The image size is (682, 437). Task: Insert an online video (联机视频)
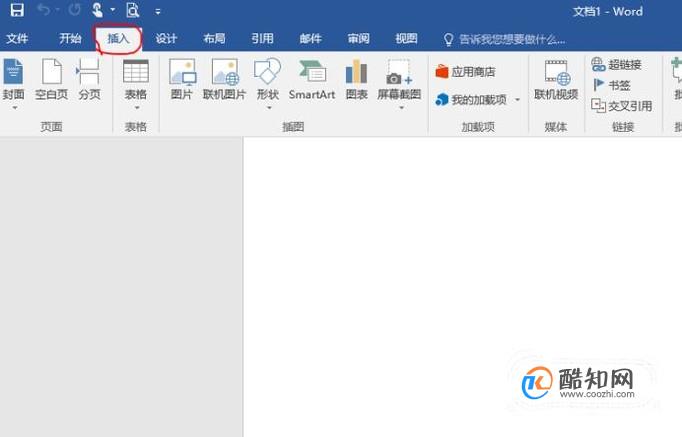pyautogui.click(x=556, y=80)
